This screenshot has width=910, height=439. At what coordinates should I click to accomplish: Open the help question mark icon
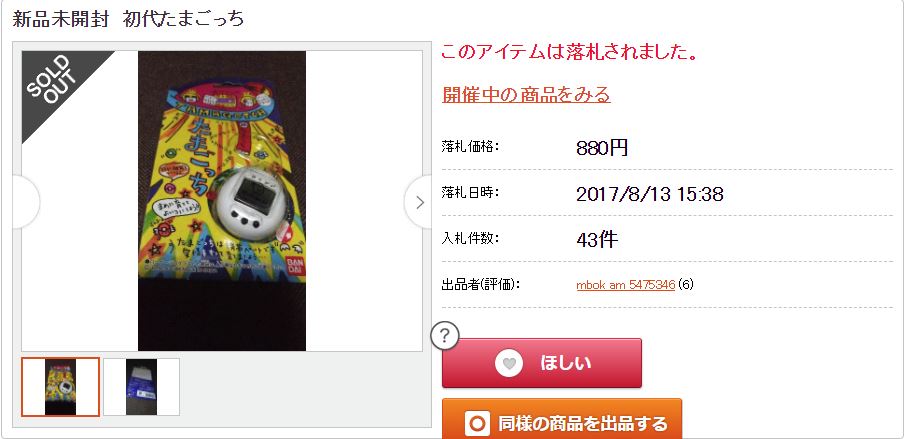(x=445, y=336)
